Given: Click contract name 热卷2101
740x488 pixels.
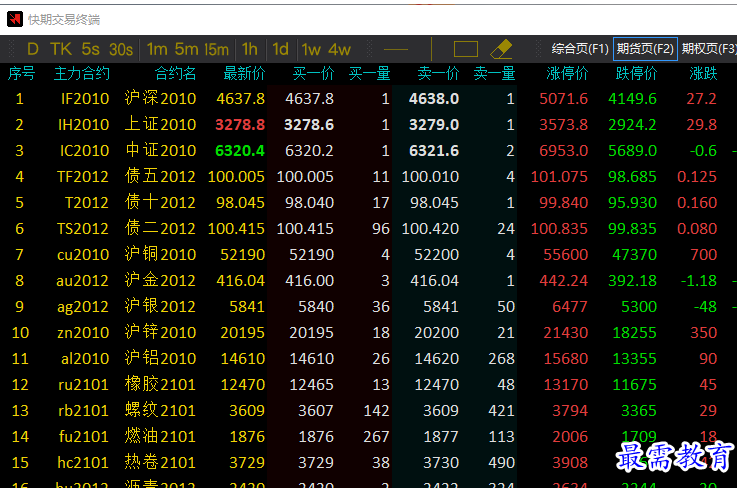Looking at the screenshot, I should click(x=160, y=462).
